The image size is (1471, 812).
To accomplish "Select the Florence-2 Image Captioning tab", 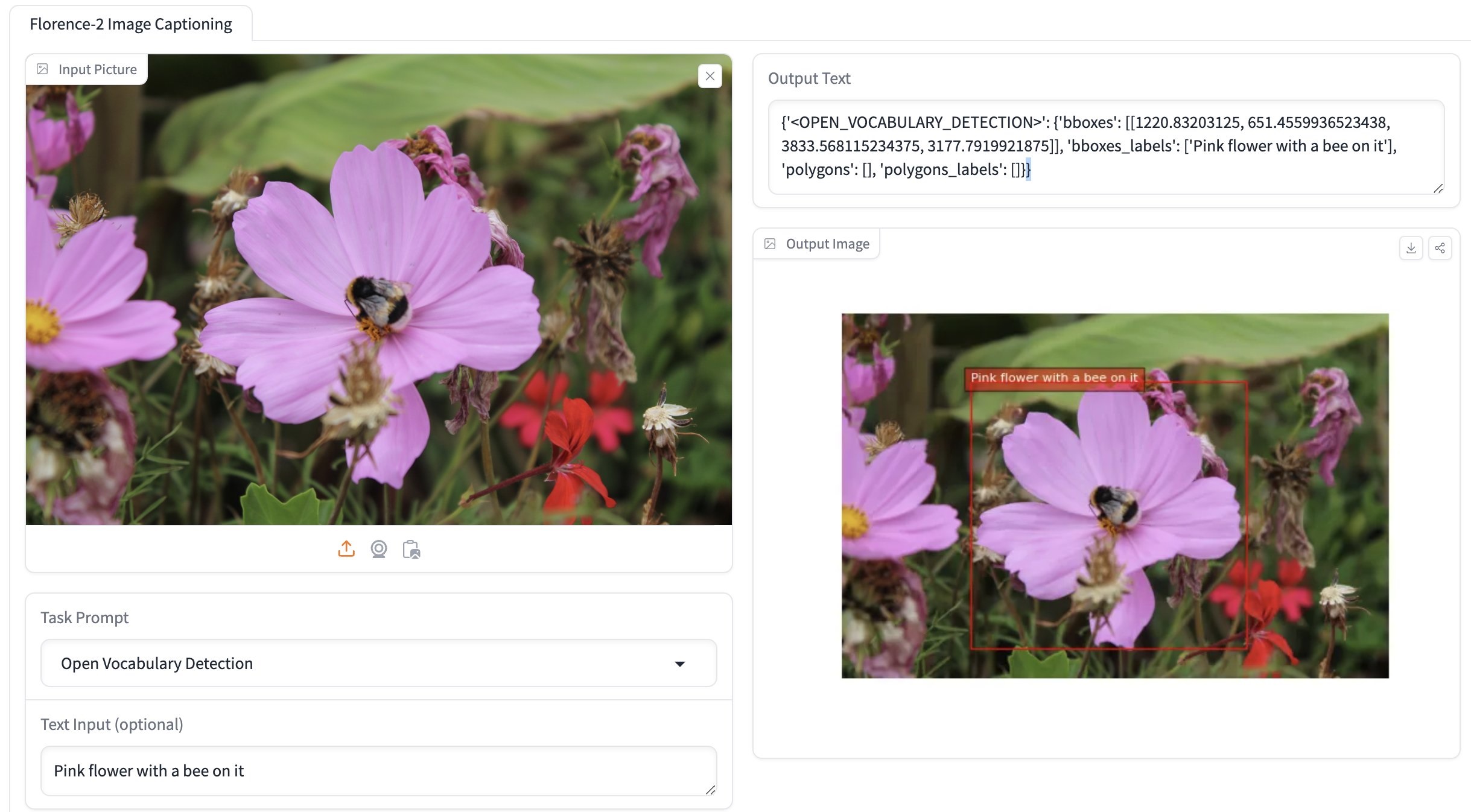I will tap(131, 24).
